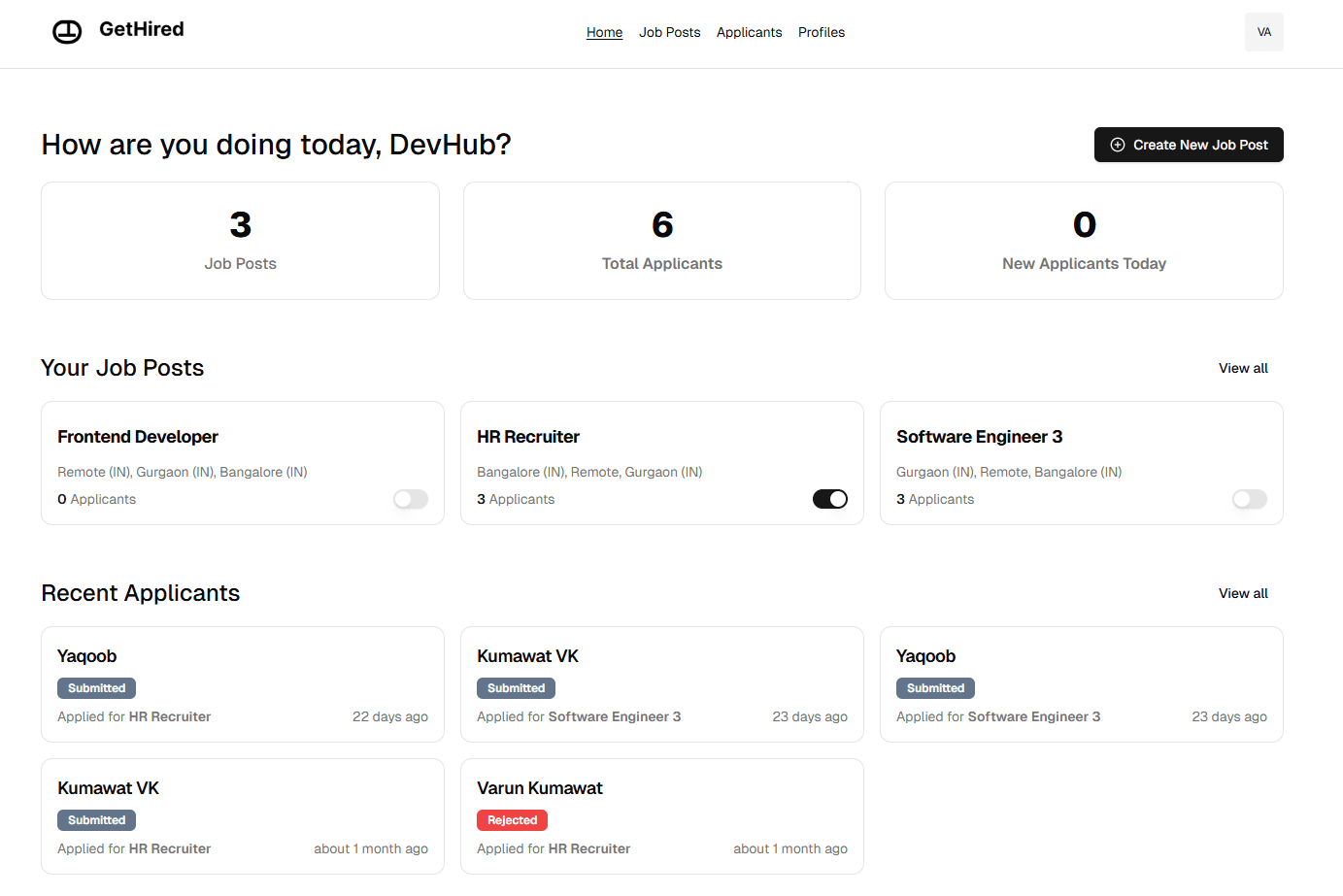Open the Profiles nav item
The image size is (1343, 896).
[822, 32]
